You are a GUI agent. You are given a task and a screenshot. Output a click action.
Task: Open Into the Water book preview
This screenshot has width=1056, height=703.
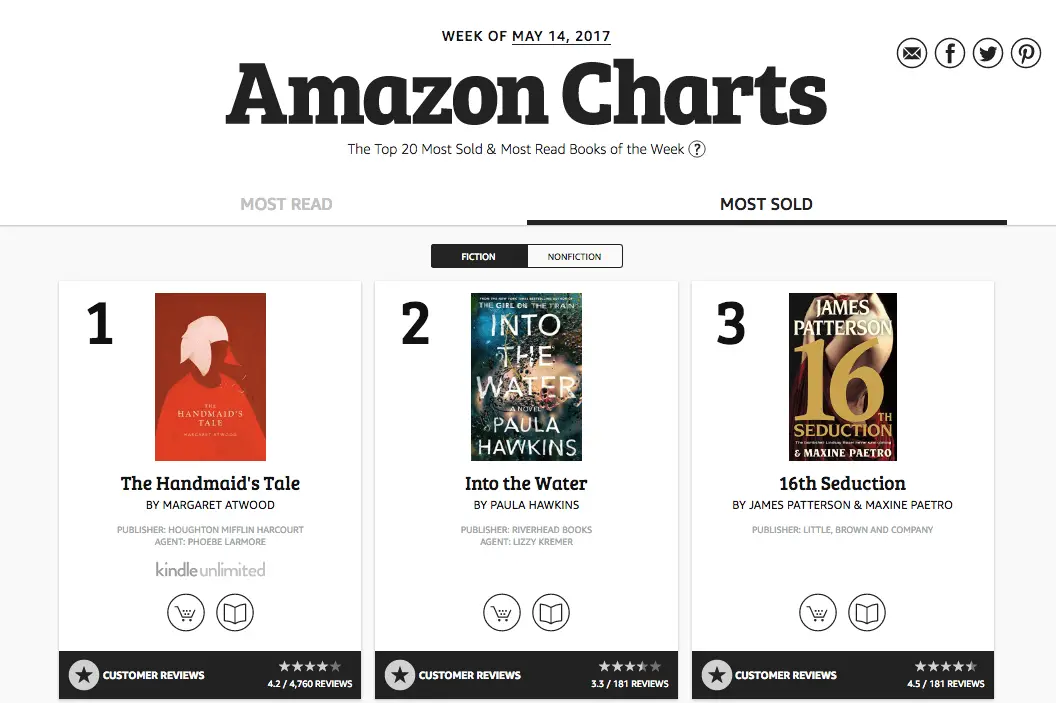pos(551,613)
